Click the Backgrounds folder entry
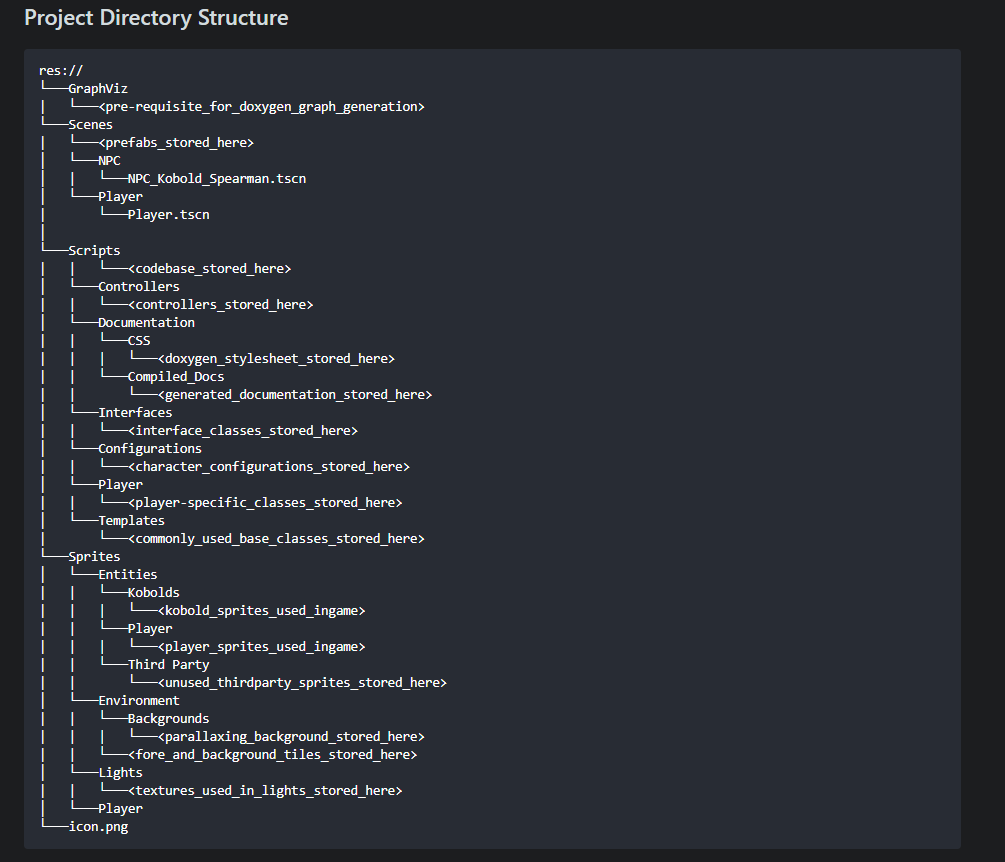 169,718
